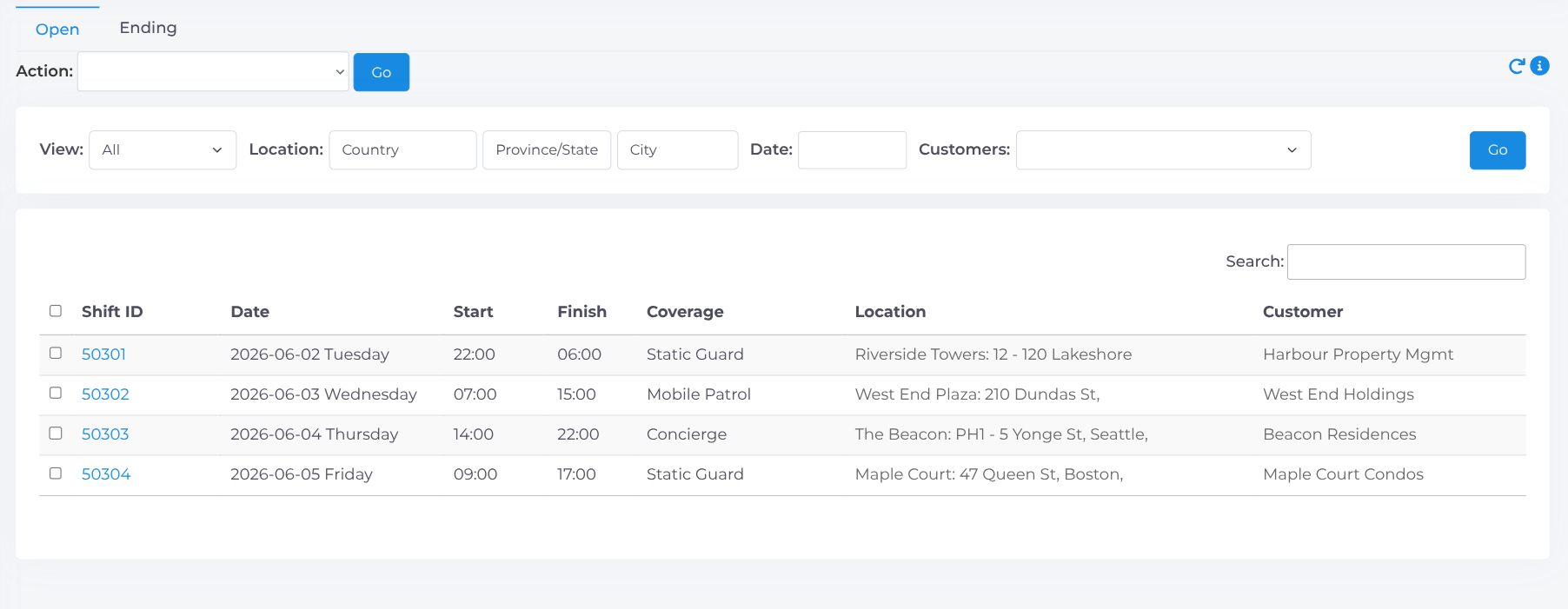This screenshot has height=609, width=1568.
Task: Switch to the Open tab
Action: point(57,29)
